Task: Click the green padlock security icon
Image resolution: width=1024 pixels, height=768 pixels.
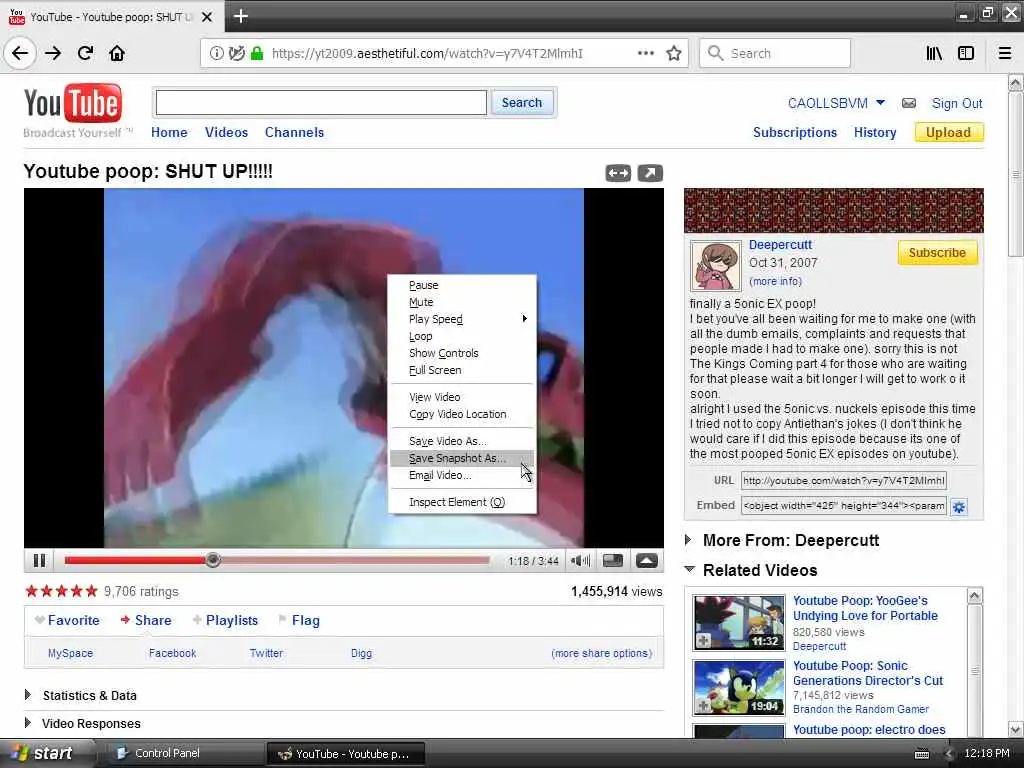Action: [x=257, y=54]
